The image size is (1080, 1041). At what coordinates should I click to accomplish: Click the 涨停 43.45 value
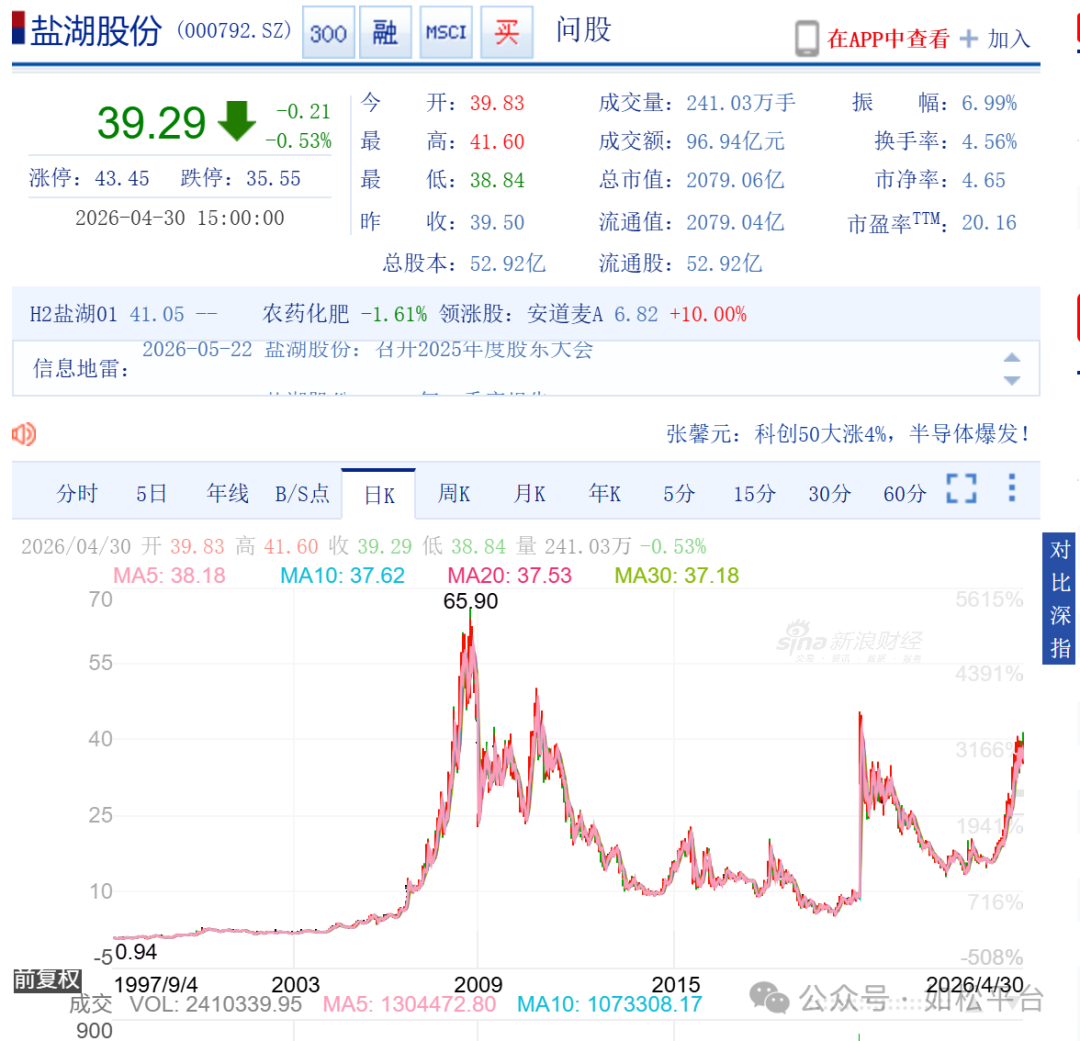(x=122, y=178)
